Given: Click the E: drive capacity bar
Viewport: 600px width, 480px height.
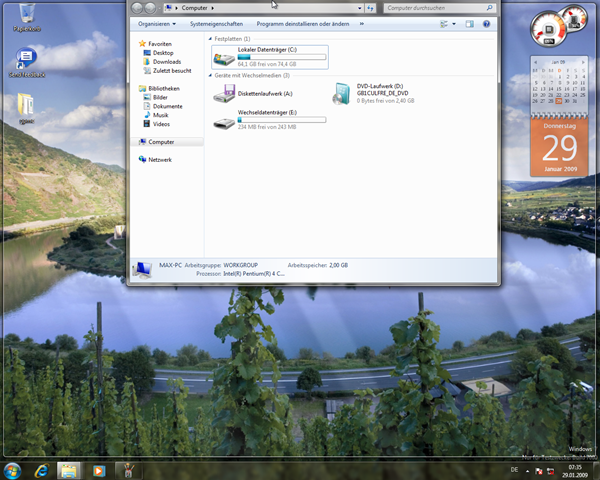Looking at the screenshot, I should tap(282, 120).
